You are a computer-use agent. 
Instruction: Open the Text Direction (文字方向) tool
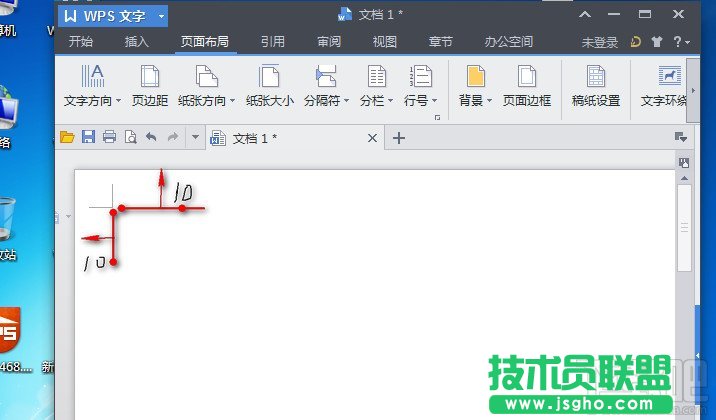(x=93, y=86)
